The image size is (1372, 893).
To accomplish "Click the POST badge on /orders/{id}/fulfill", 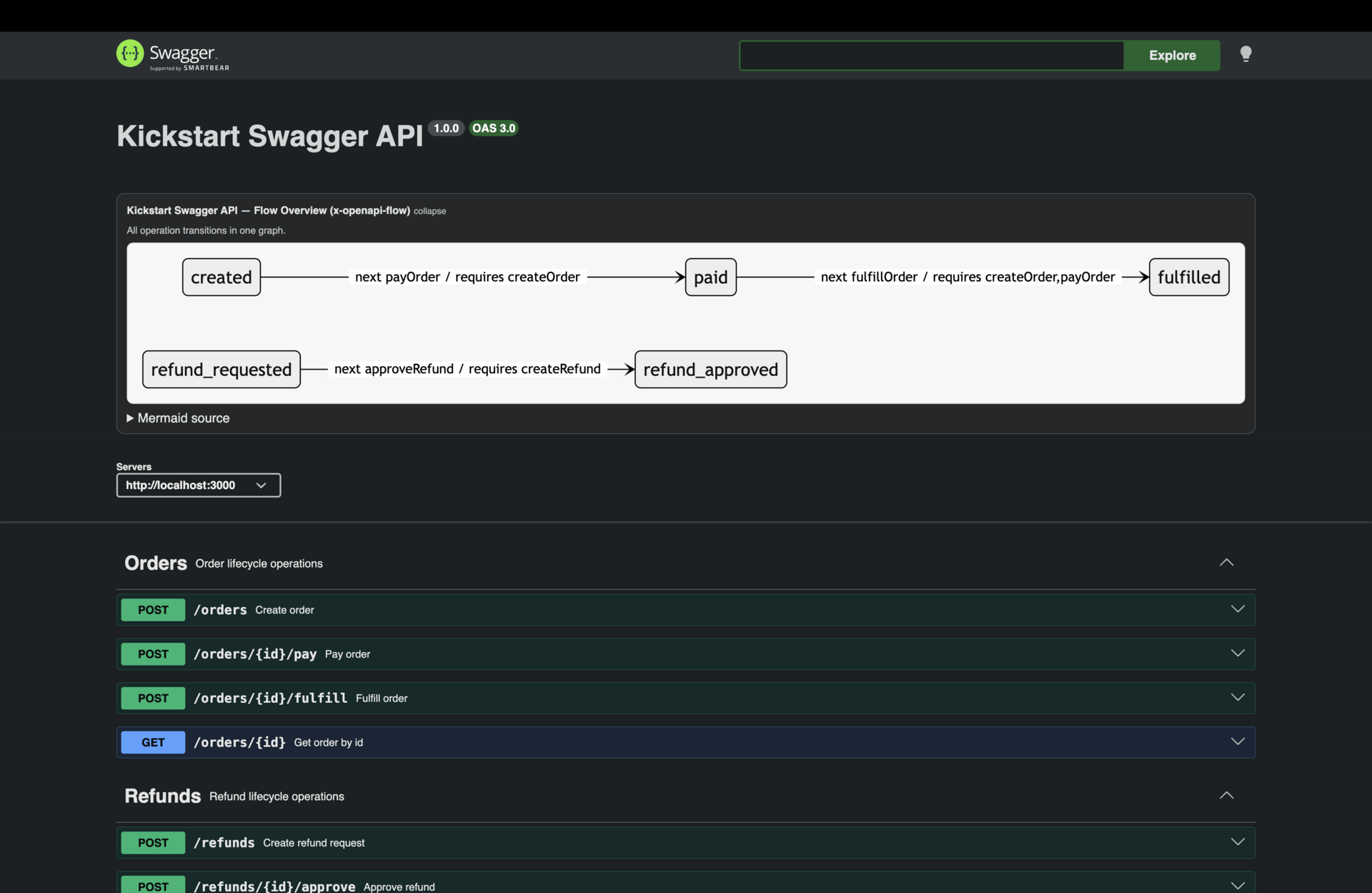I will [x=152, y=698].
